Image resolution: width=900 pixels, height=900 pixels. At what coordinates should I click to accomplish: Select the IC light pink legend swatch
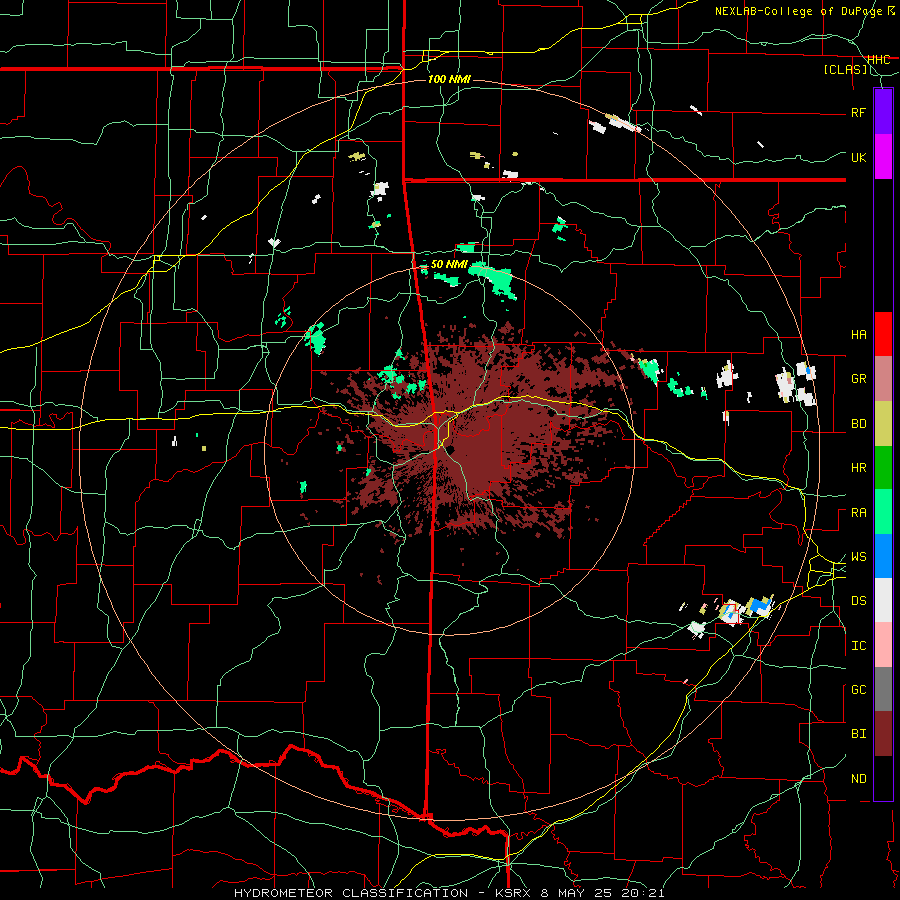(883, 645)
